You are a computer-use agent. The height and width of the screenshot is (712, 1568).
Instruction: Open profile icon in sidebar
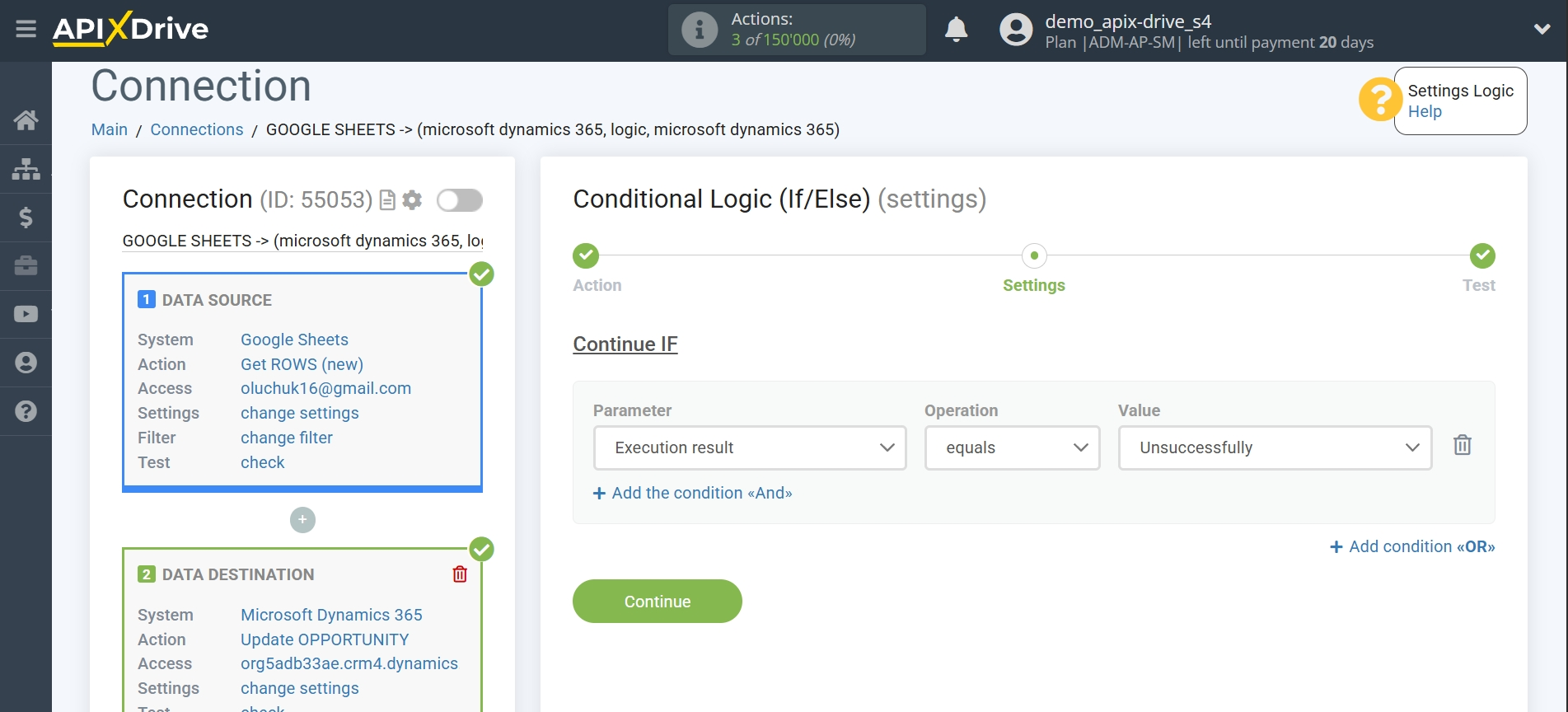[26, 363]
